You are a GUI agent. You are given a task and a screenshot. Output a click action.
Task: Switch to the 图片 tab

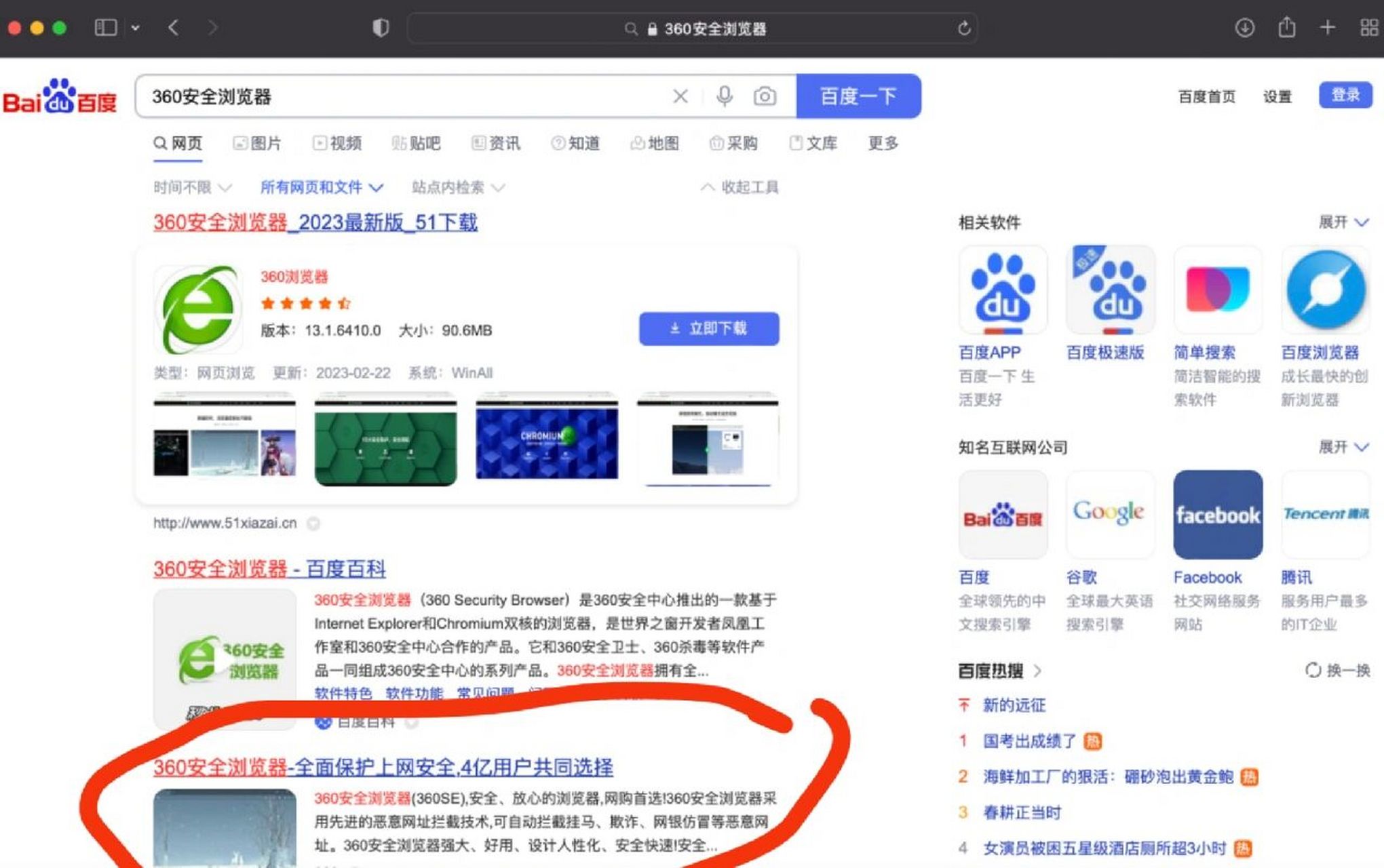pos(257,143)
